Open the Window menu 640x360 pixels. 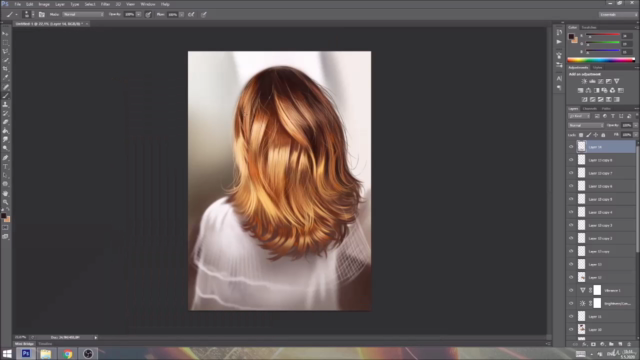pos(148,4)
